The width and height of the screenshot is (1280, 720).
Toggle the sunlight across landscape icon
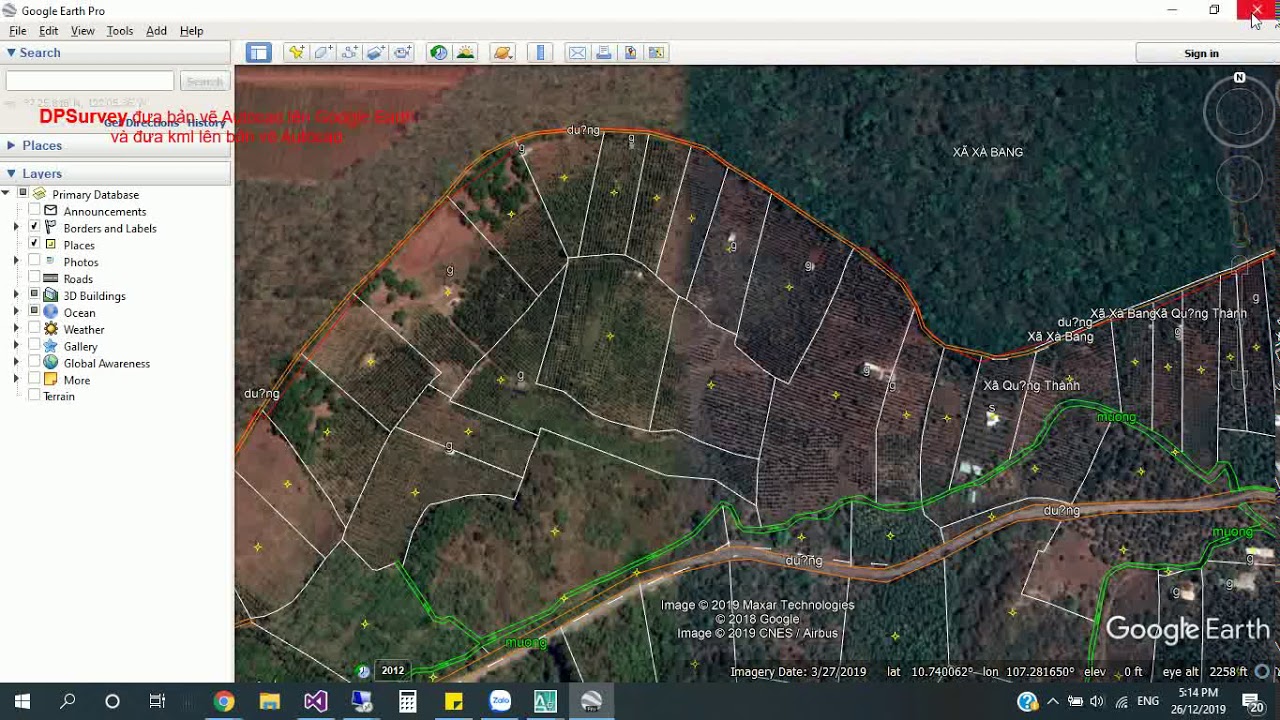pos(465,53)
